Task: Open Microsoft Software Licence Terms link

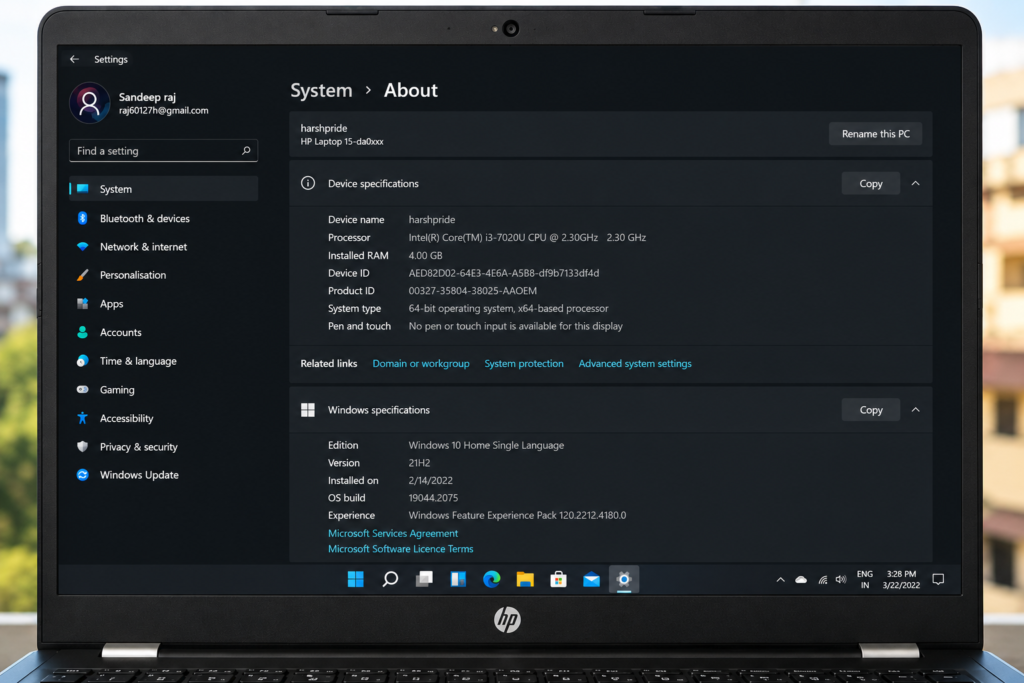Action: 400,549
